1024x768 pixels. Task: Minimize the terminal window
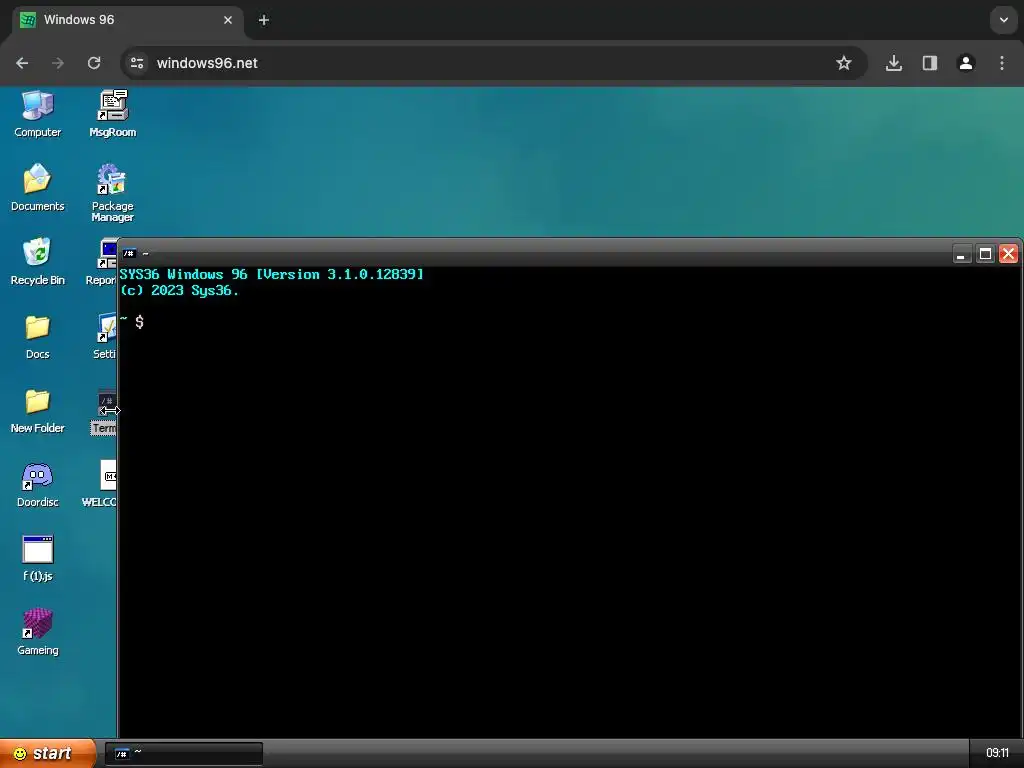pyautogui.click(x=961, y=254)
